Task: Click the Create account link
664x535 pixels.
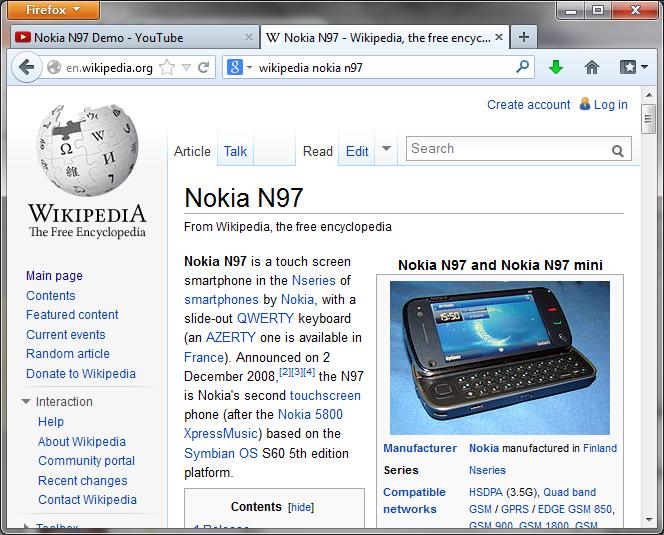Action: [x=528, y=105]
